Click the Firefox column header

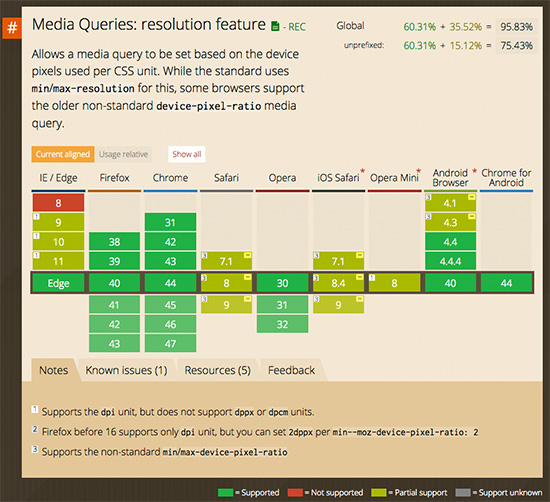click(114, 178)
